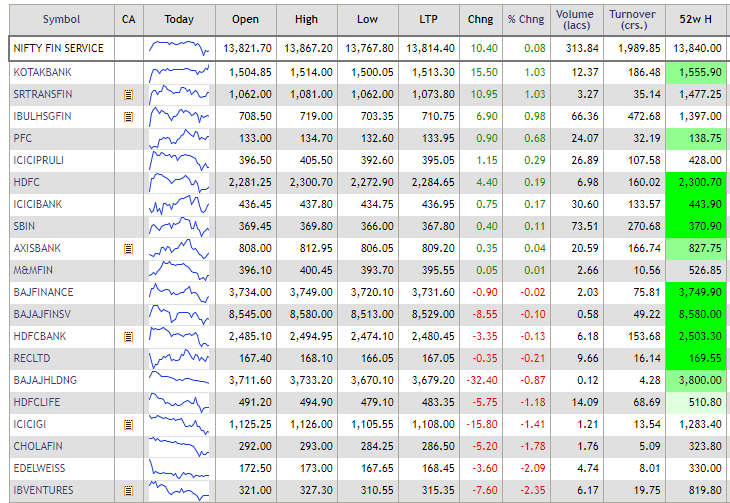Open the EDELWEISS symbol link
730x503 pixels.
pyautogui.click(x=40, y=468)
